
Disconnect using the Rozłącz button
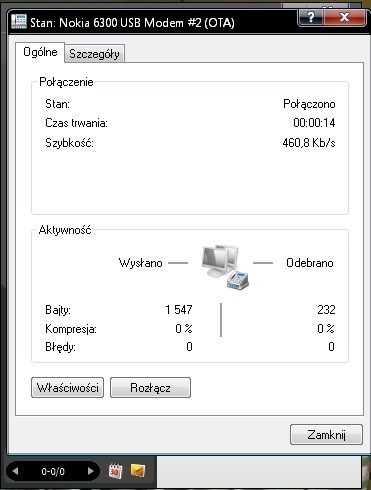150,388
